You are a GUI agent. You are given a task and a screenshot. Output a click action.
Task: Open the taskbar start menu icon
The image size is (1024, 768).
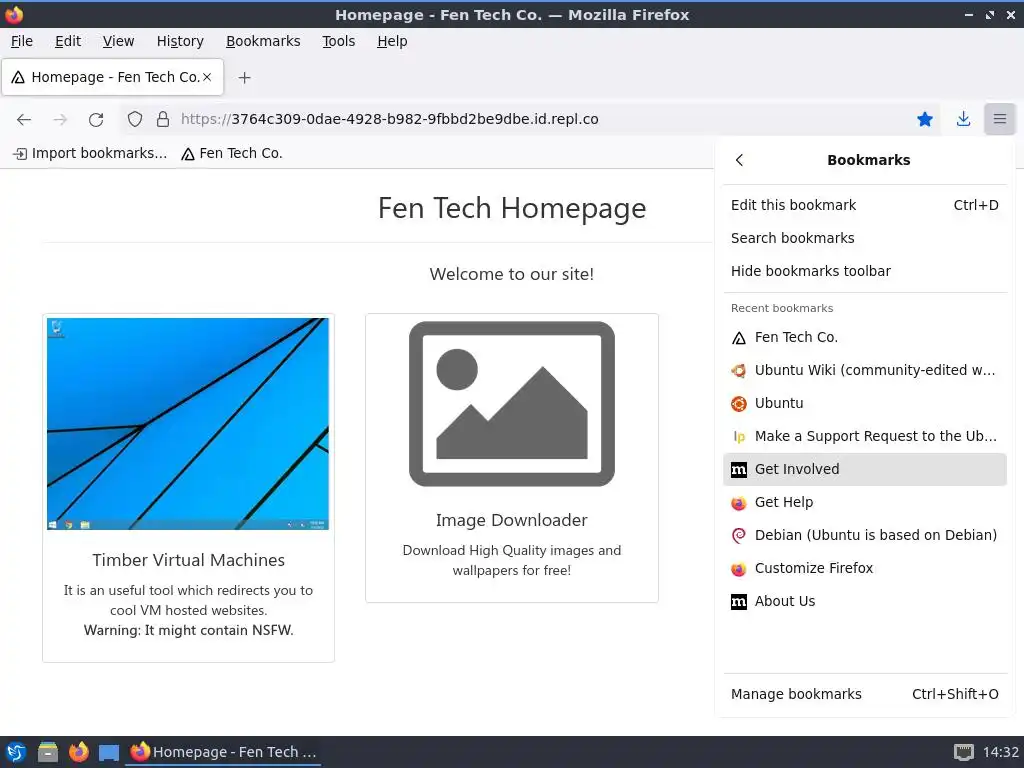[16, 752]
